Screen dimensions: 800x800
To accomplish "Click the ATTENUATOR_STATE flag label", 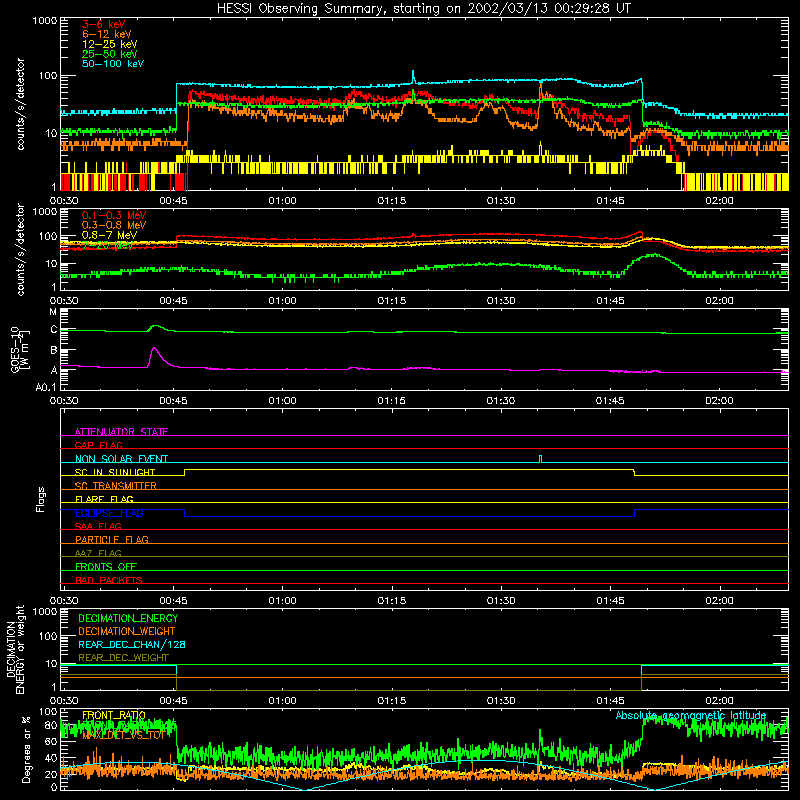I will (121, 432).
